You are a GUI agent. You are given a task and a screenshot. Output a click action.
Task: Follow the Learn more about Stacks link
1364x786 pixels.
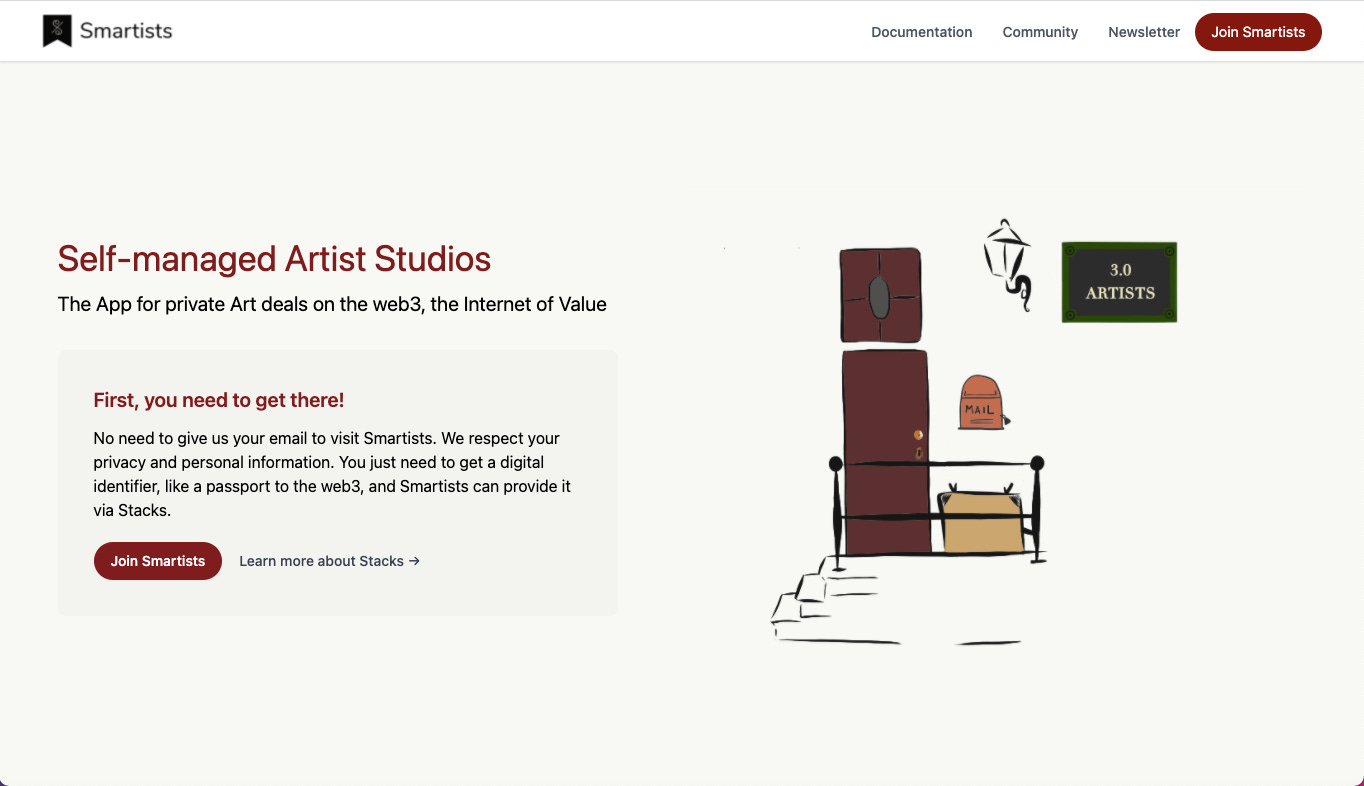tap(329, 561)
